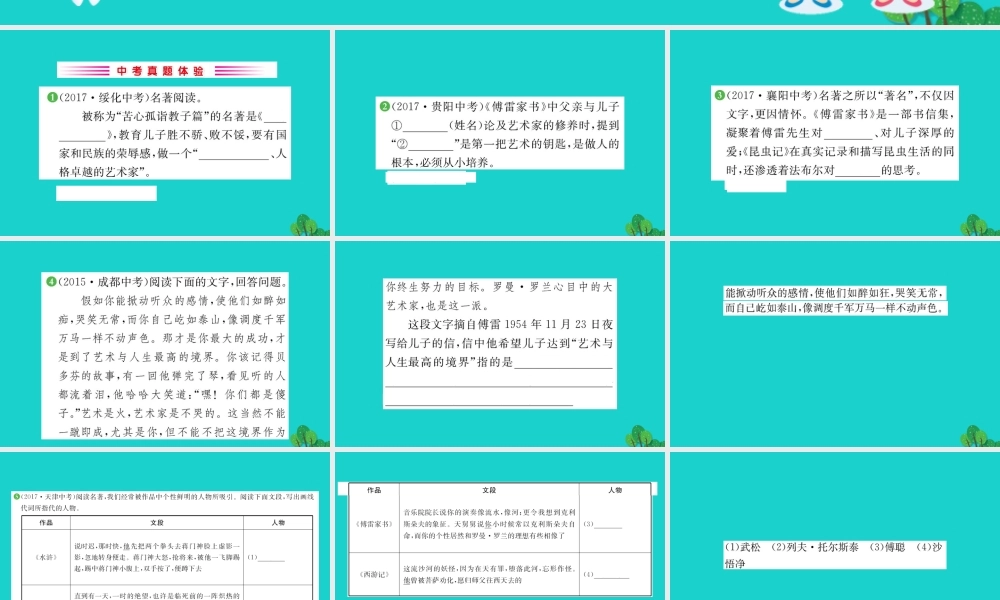Click the green number 4 bullet icon
1000x600 pixels.
pyautogui.click(x=51, y=281)
